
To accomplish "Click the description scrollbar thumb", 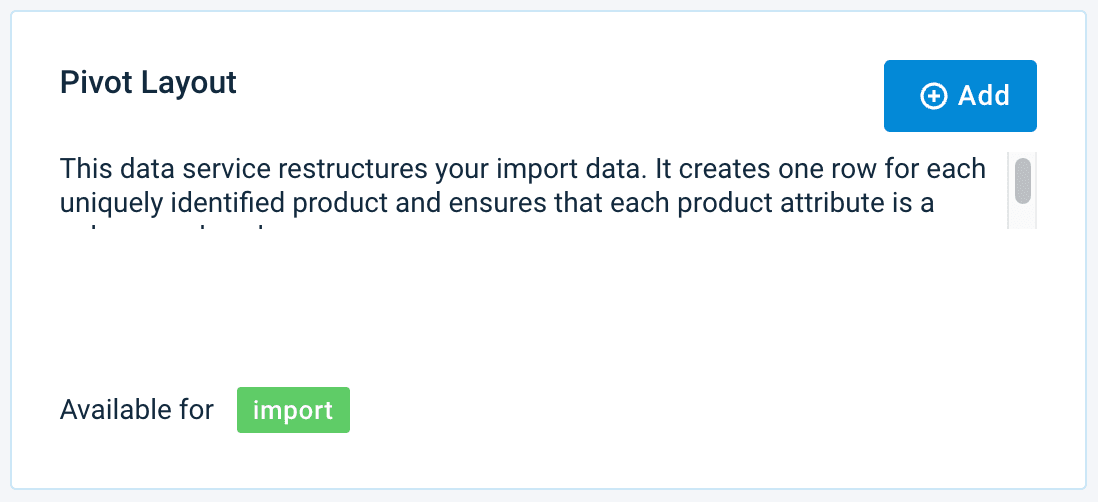I will point(1023,181).
